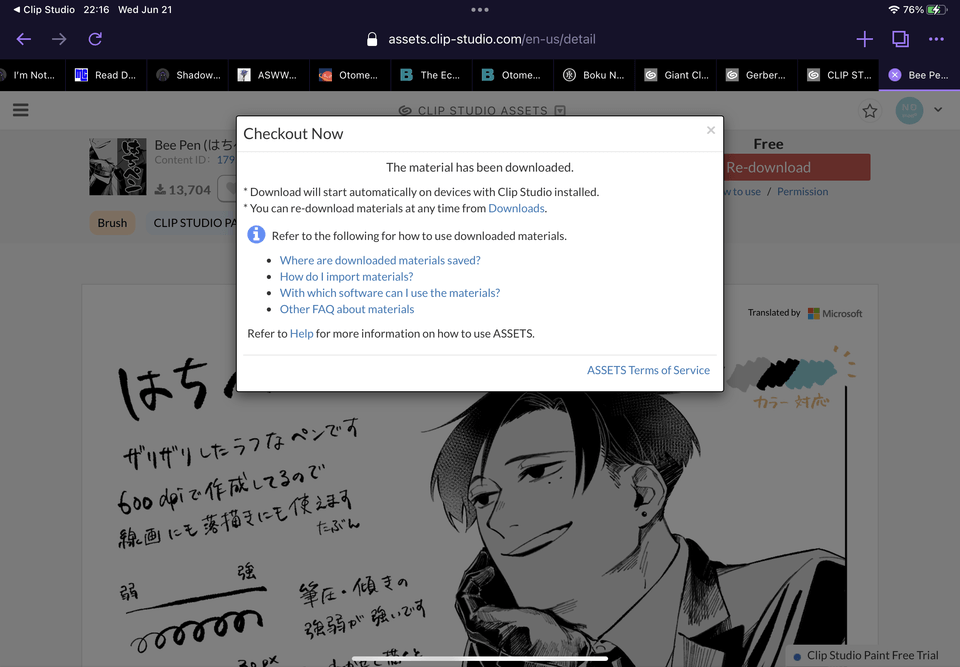Screen dimensions: 960x667
Task: Open "Where are downloaded materials saved?" link
Action: [x=380, y=260]
